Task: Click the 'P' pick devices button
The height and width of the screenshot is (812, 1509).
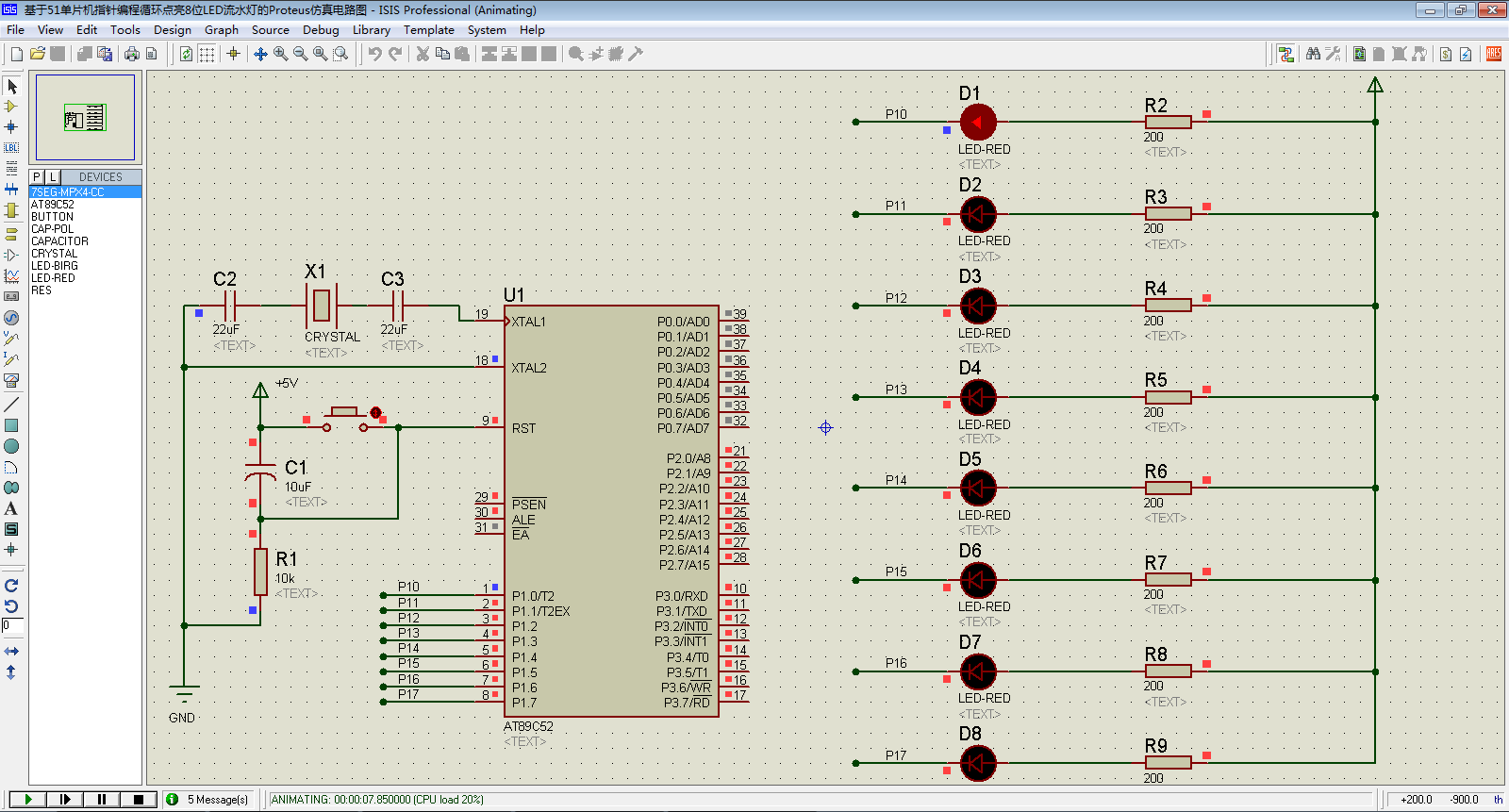Action: (37, 177)
